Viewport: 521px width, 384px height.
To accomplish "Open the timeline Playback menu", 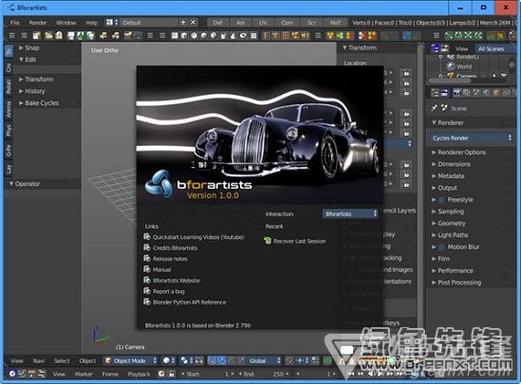I will tap(139, 374).
